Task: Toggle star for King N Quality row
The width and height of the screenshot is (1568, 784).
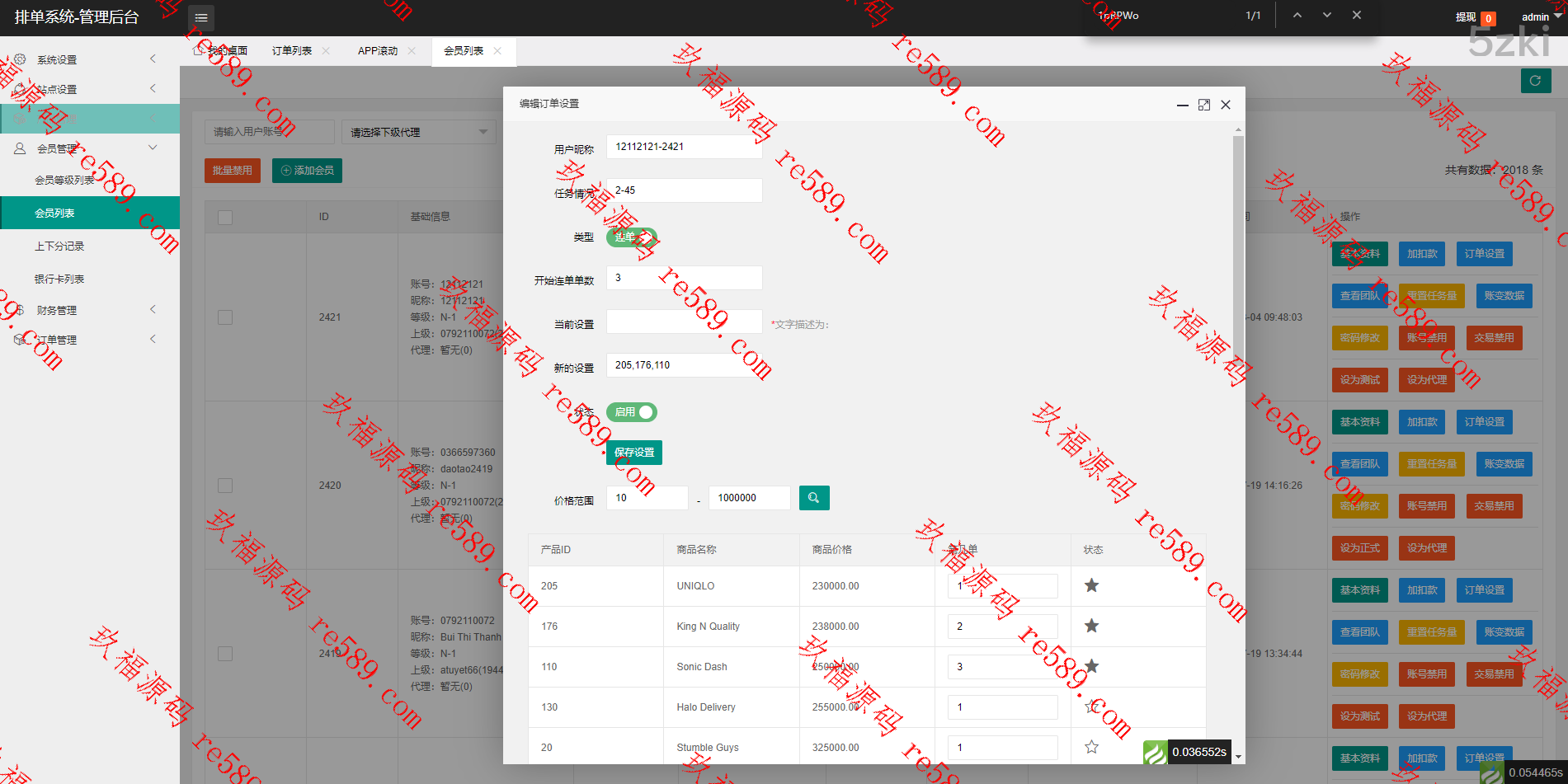Action: coord(1091,626)
